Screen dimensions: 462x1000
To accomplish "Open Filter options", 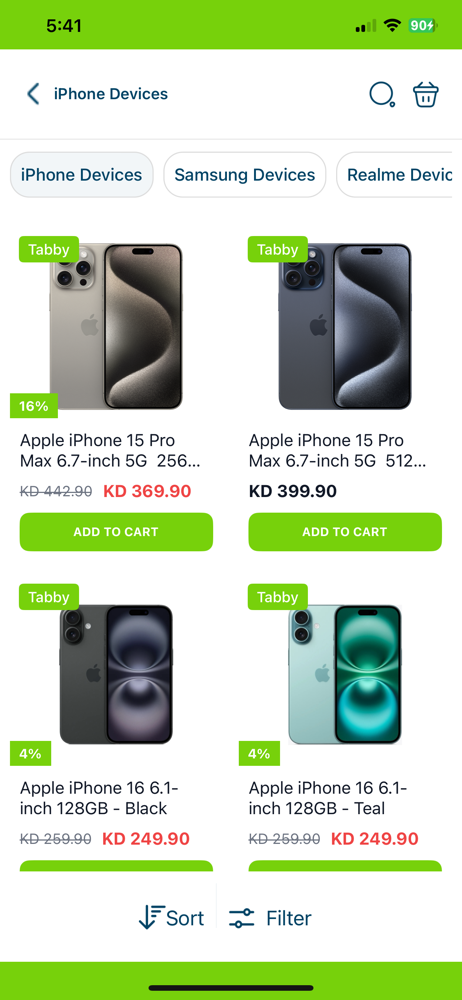I will coord(270,918).
